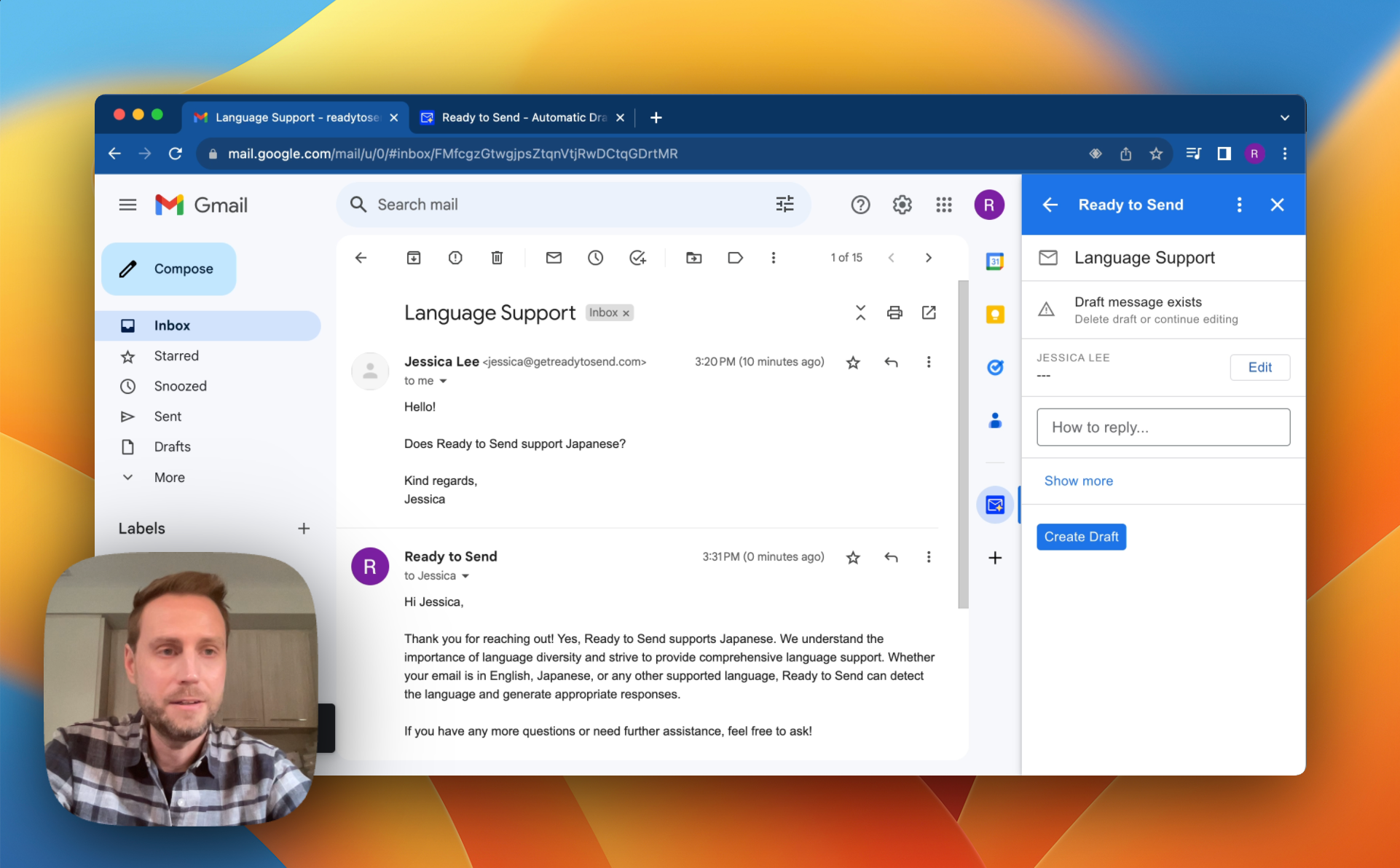Toggle the Ready to Send add-on icon
Screen dimensions: 1400x868
point(995,505)
